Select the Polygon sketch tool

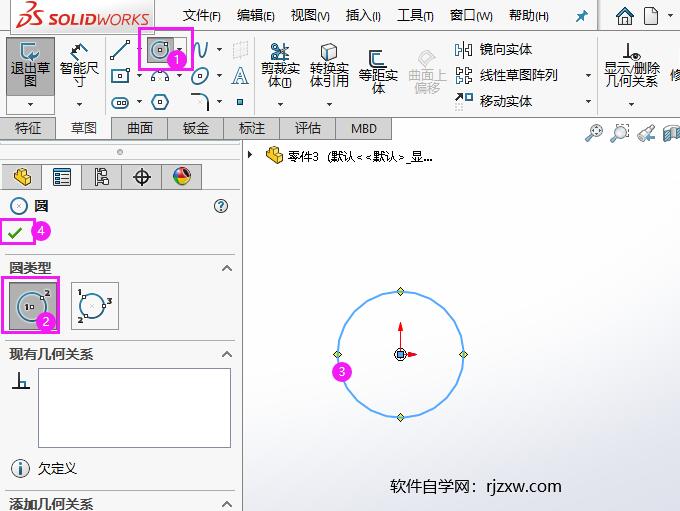(x=160, y=102)
